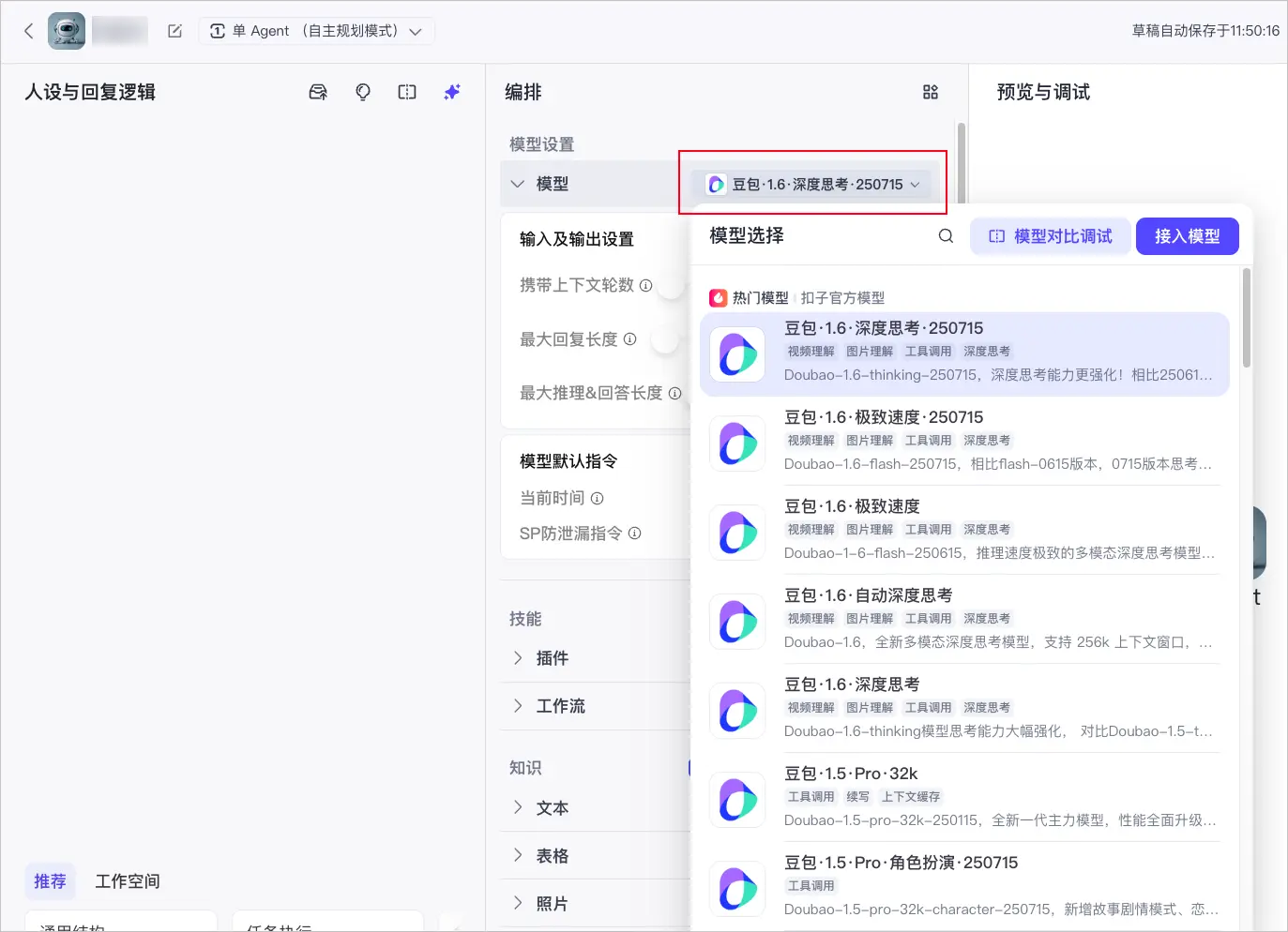Image resolution: width=1288 pixels, height=932 pixels.
Task: Open the 豆包·1.6·深度思考·250715 model dropdown
Action: (x=813, y=184)
